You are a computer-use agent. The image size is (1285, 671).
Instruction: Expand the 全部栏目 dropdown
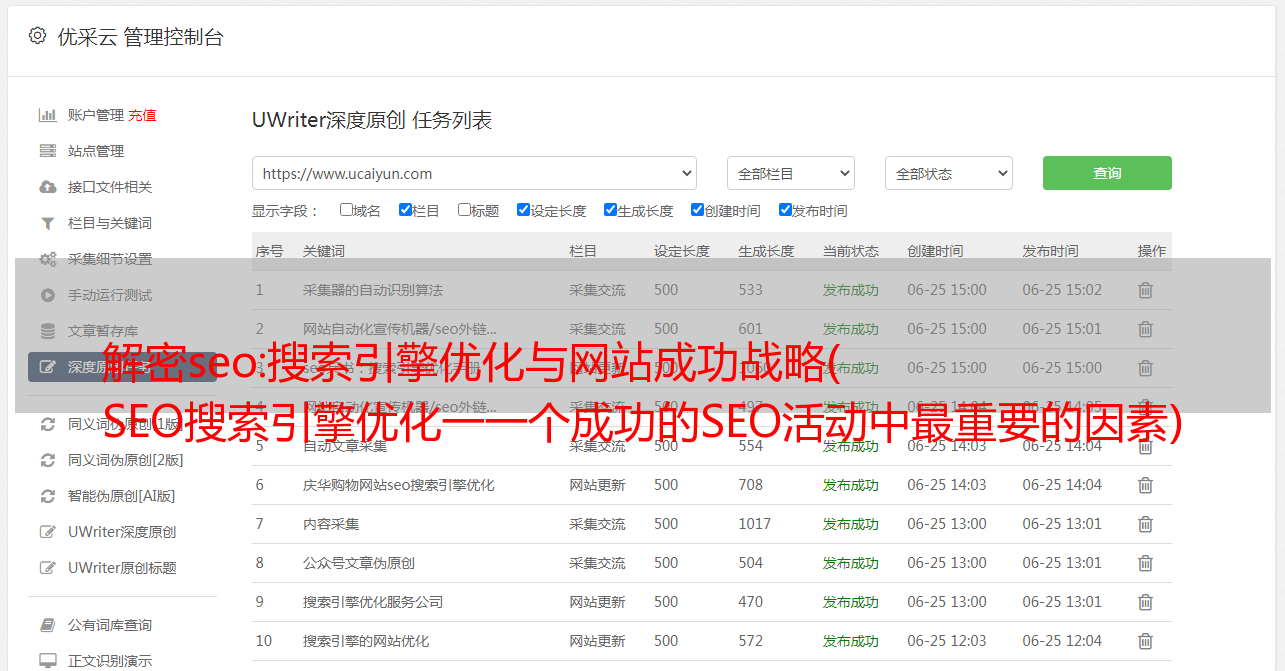tap(790, 173)
